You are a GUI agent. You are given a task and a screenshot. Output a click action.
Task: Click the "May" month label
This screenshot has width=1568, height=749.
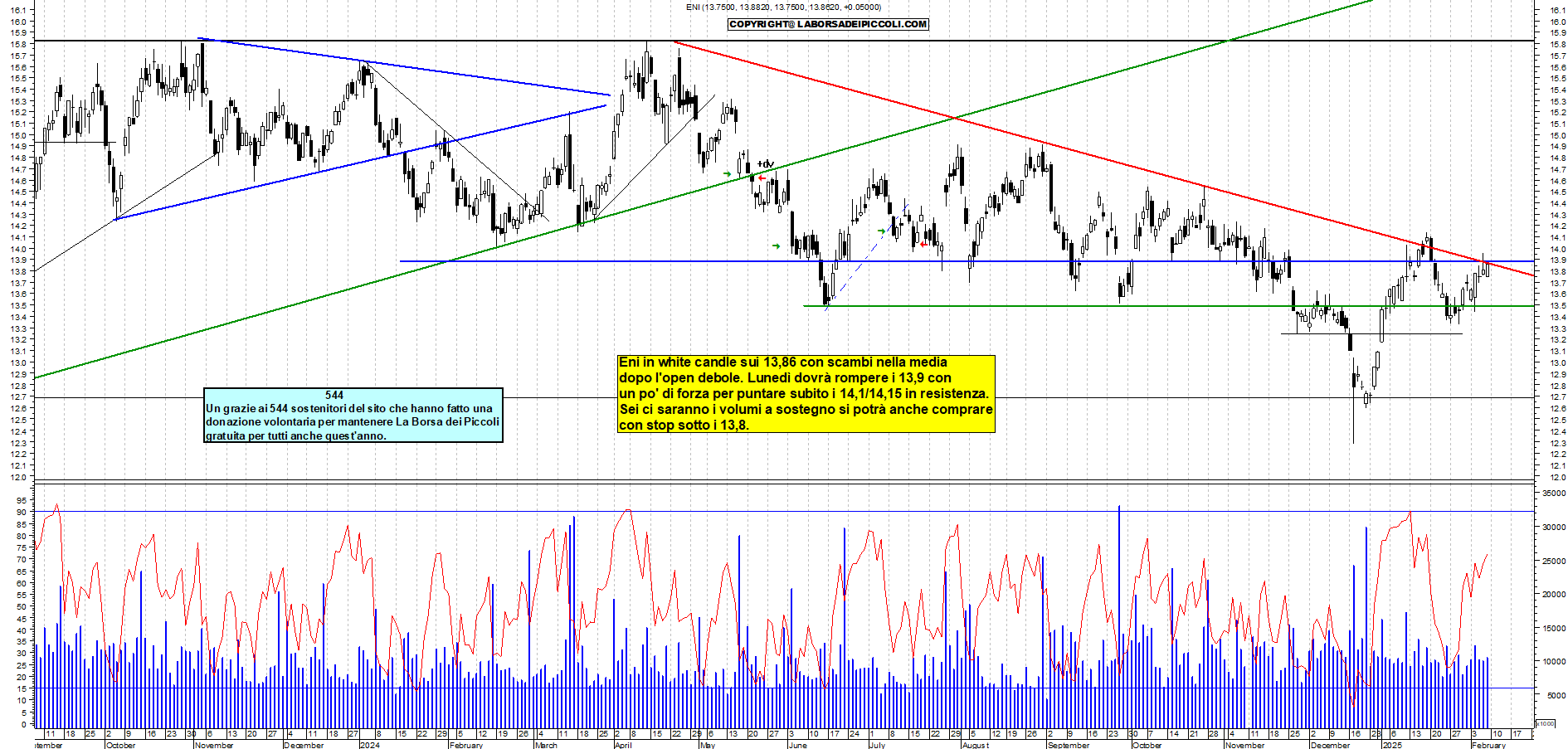click(x=708, y=745)
